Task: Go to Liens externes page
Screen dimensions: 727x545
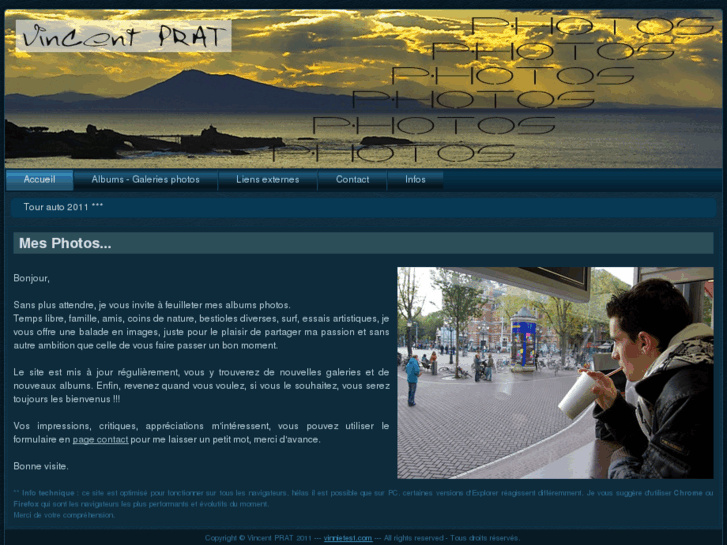Action: [268, 180]
